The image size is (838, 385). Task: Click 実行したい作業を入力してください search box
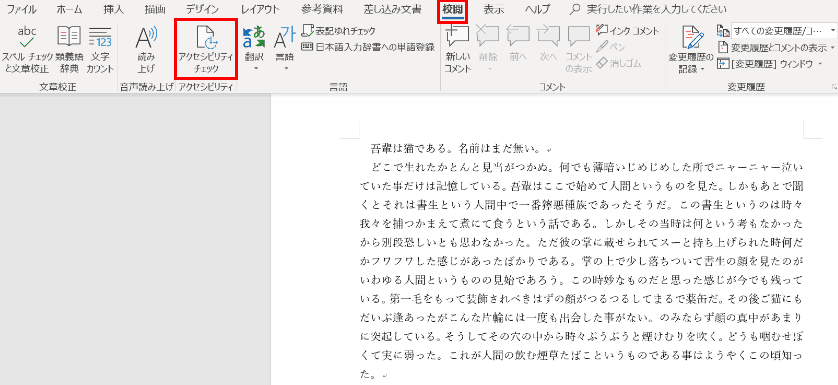tap(648, 10)
